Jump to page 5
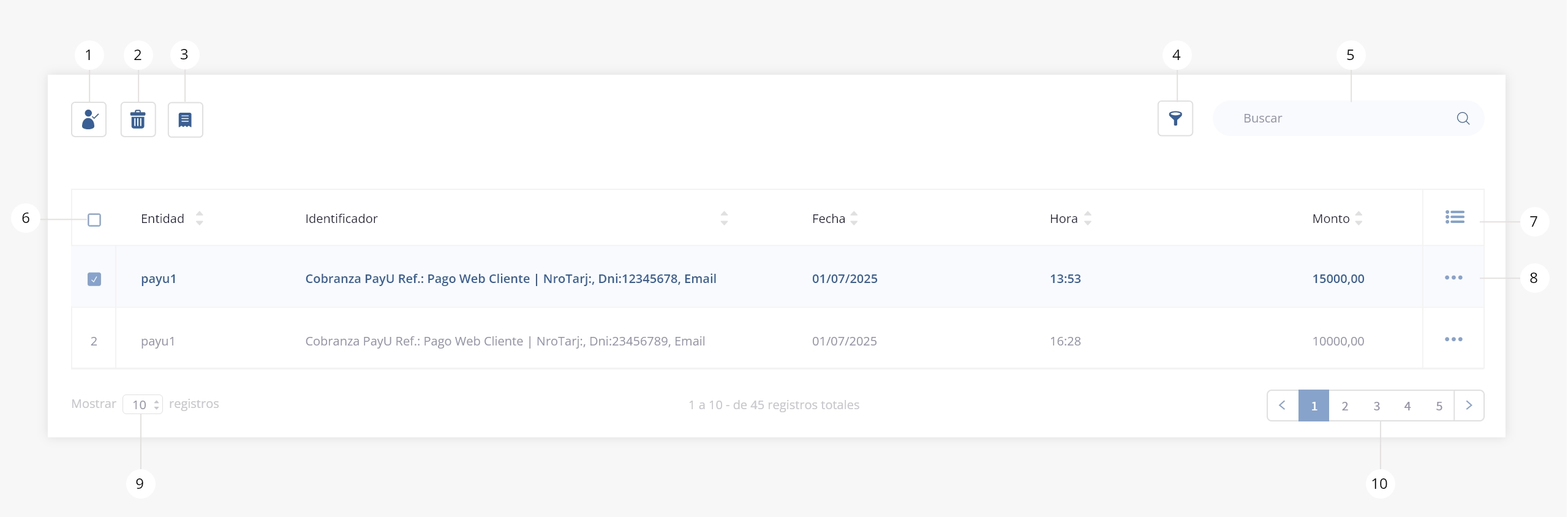This screenshot has width=1568, height=517. [1439, 406]
